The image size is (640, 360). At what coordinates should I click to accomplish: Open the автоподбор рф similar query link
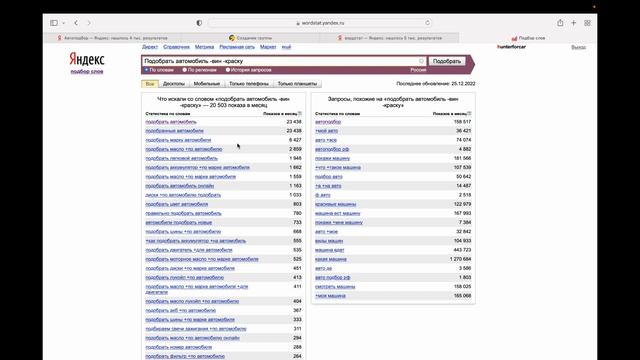pos(332,149)
